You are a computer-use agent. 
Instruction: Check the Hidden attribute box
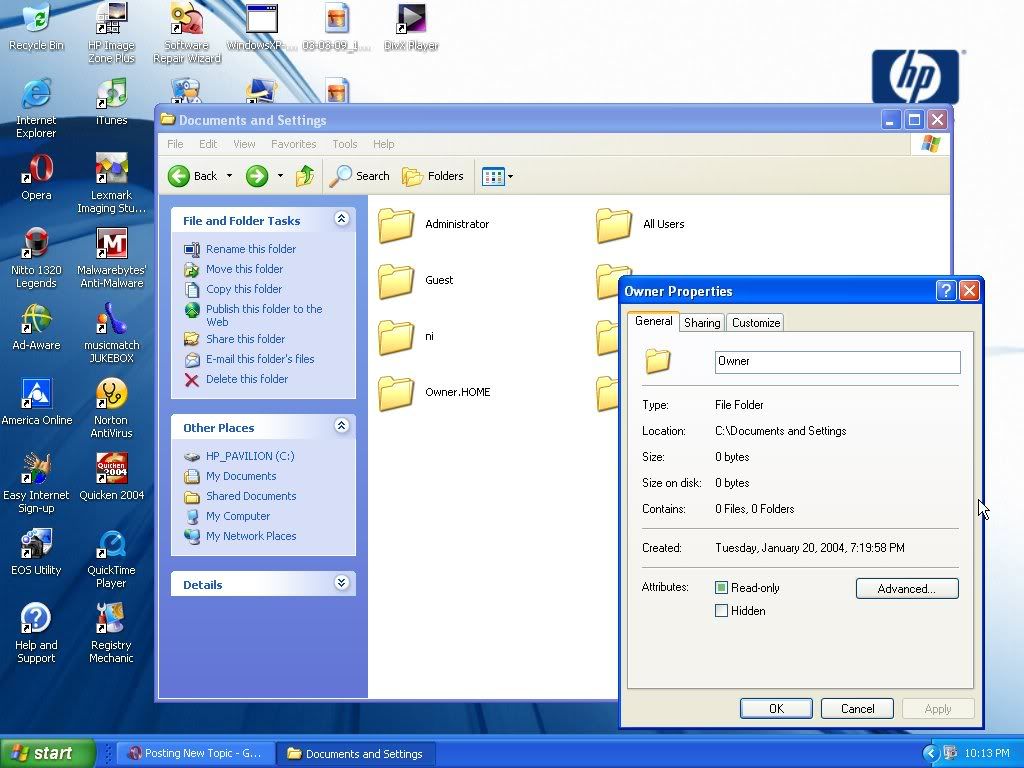[x=721, y=611]
